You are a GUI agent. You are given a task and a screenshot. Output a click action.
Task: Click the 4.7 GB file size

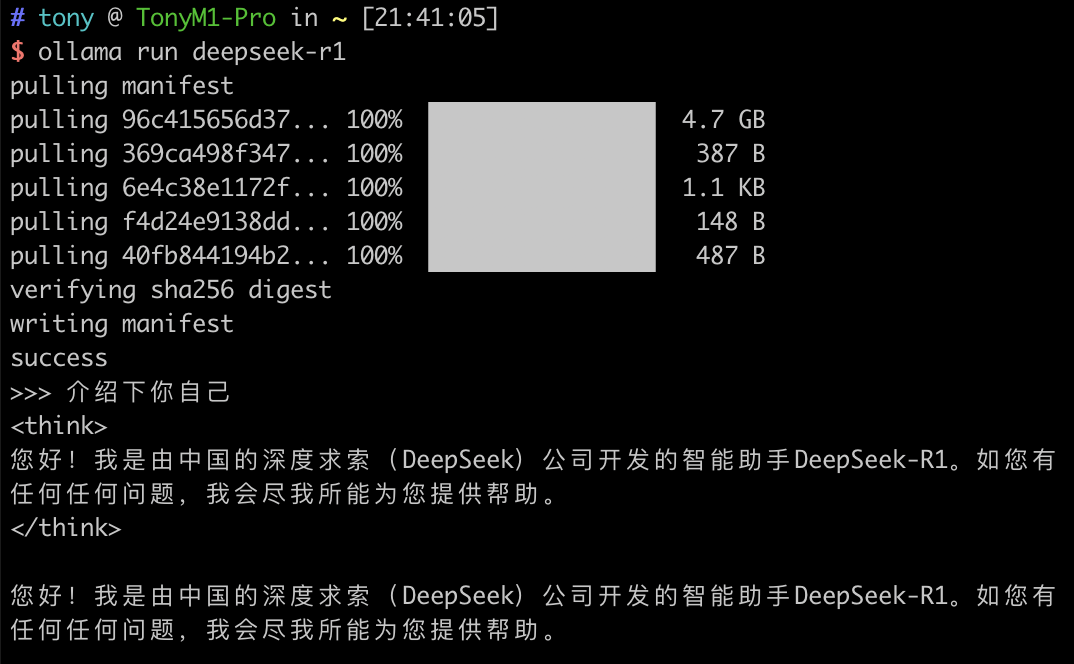(722, 120)
